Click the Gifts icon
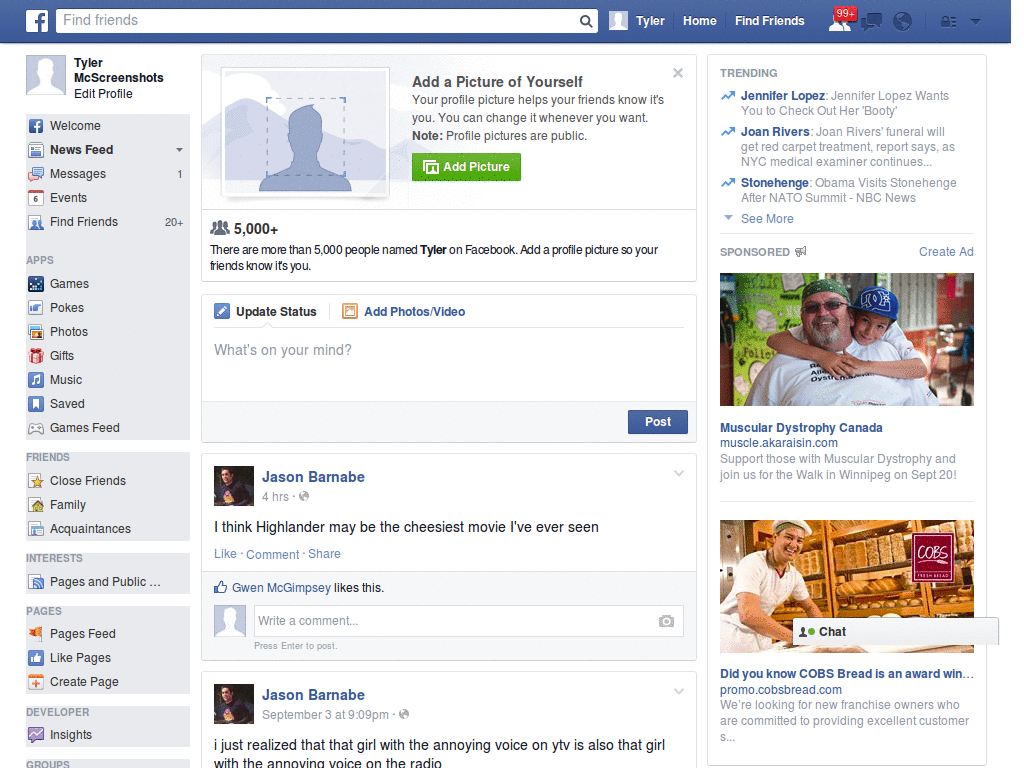The height and width of the screenshot is (768, 1024). point(36,356)
